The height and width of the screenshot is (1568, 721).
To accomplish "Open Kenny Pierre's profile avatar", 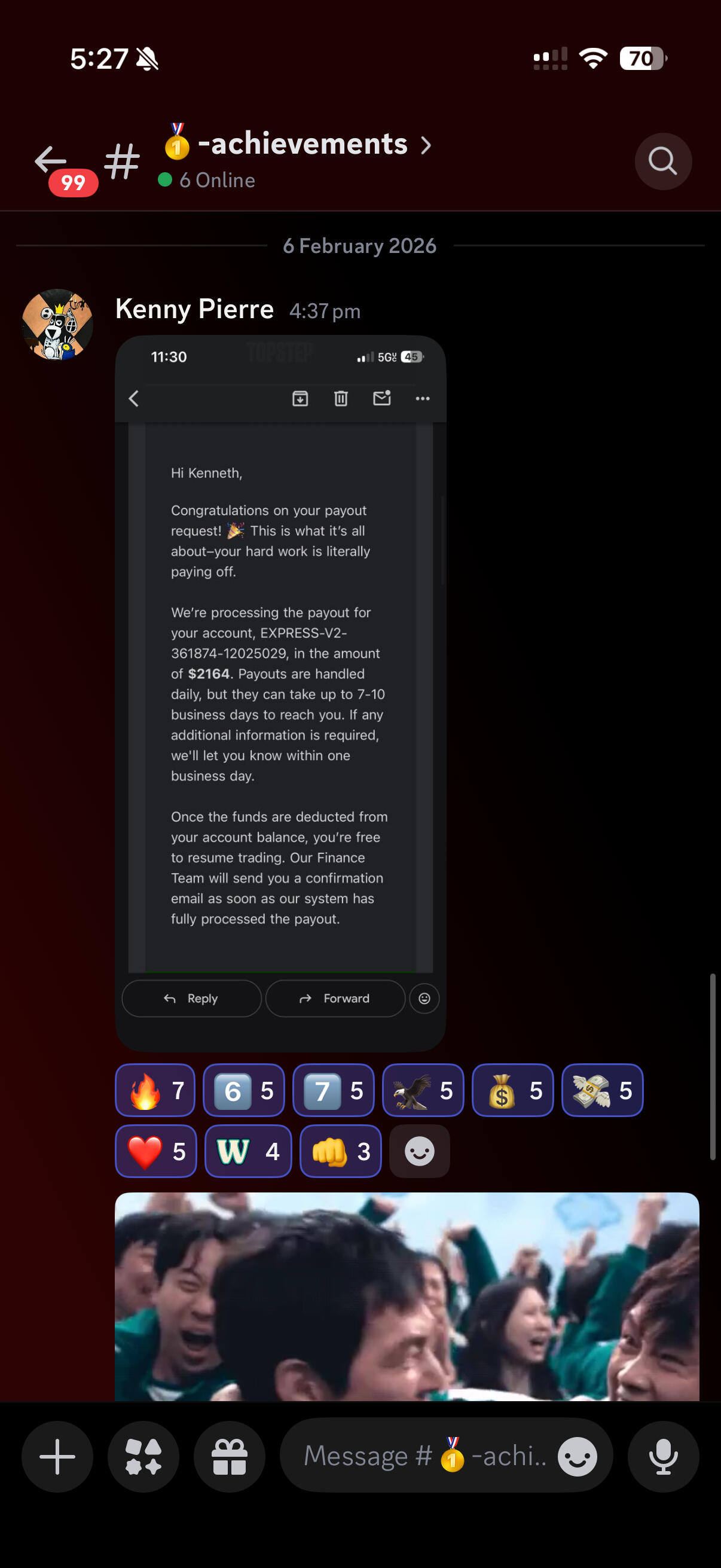I will click(57, 325).
